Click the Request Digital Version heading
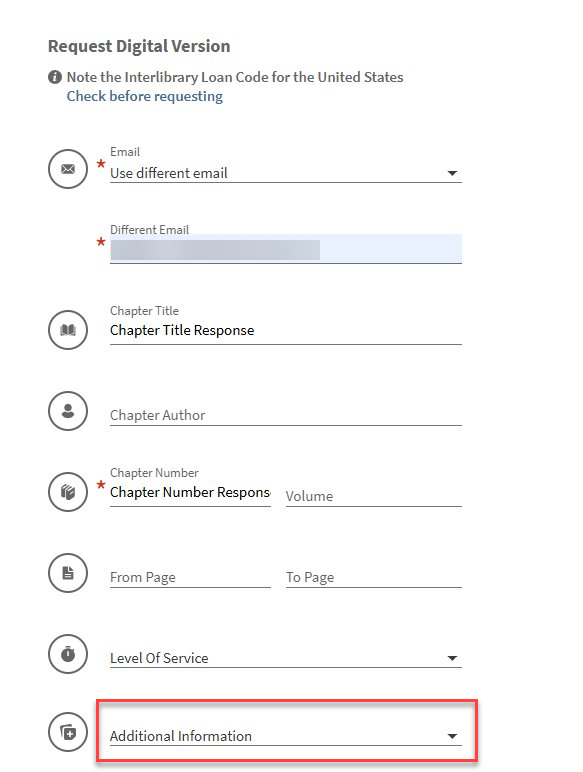The width and height of the screenshot is (583, 772). [x=139, y=46]
